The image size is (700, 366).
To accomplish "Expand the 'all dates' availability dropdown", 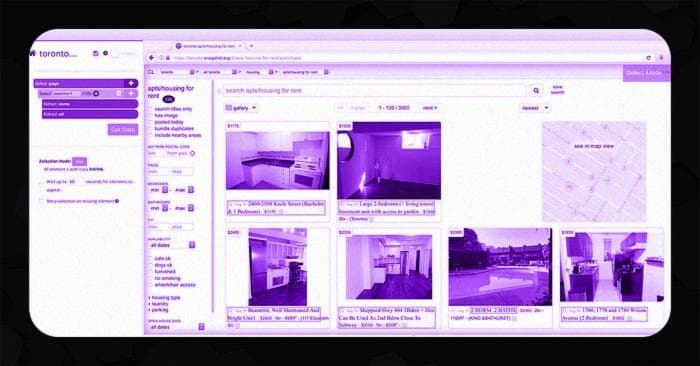I will pyautogui.click(x=172, y=245).
